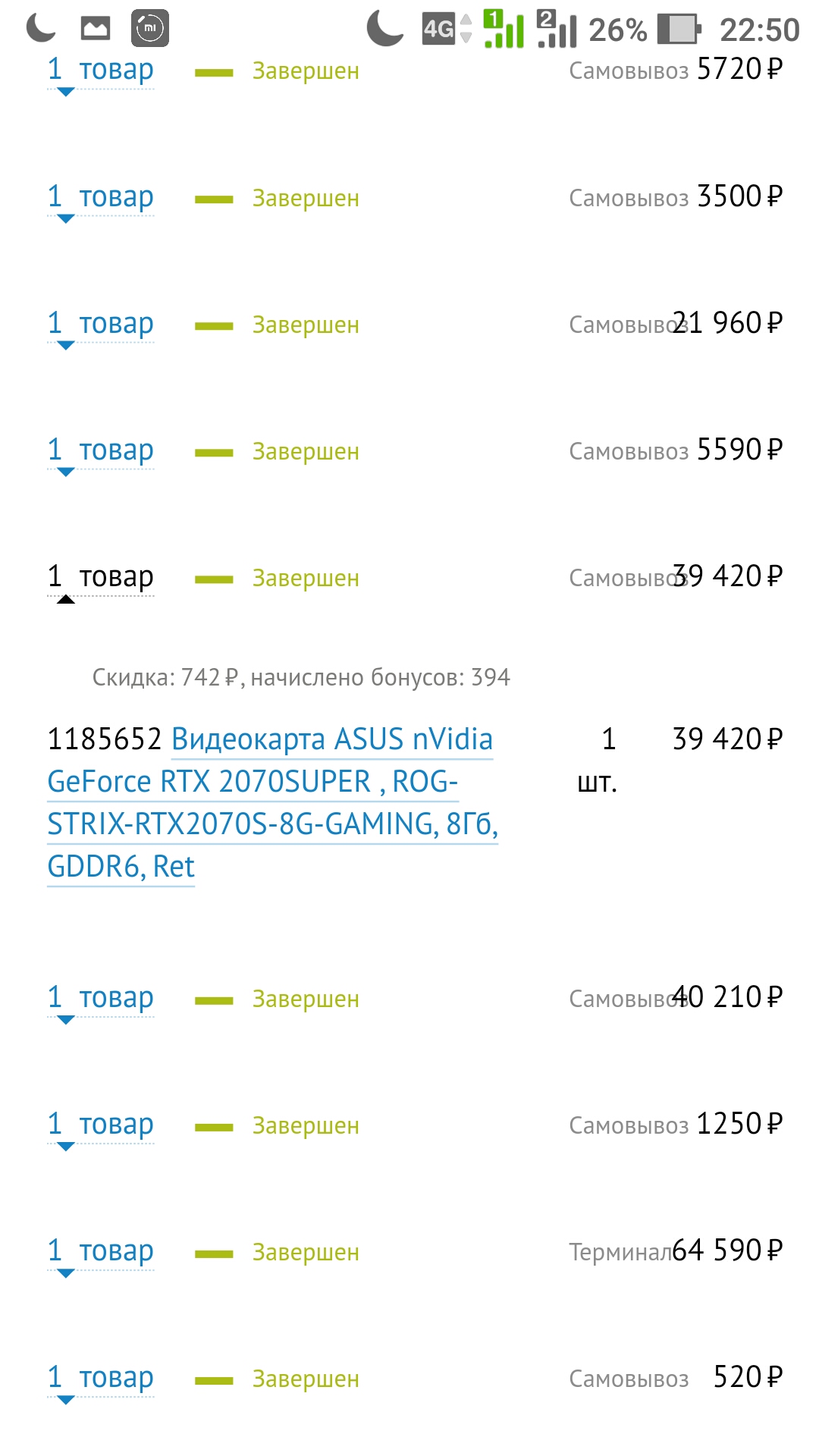Expand the 5720 ₽ order items
The width and height of the screenshot is (819, 1456).
[x=100, y=71]
